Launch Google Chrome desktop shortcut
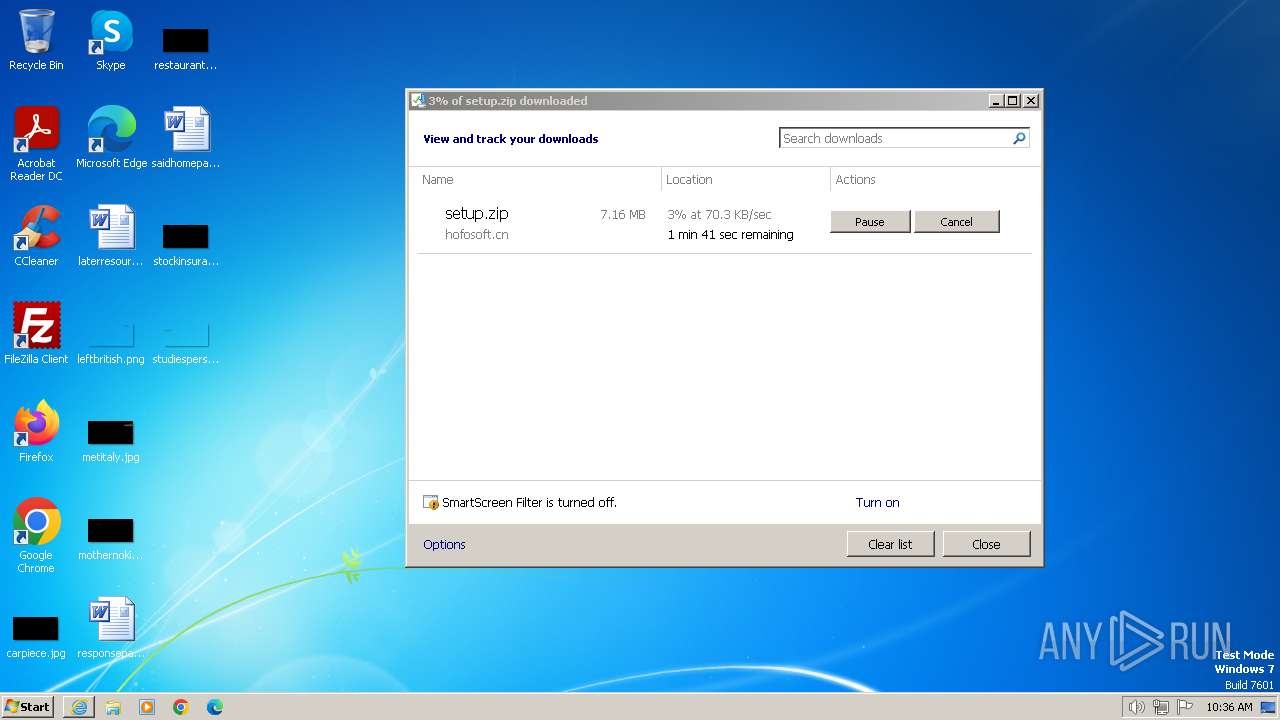This screenshot has height=720, width=1280. coord(36,535)
